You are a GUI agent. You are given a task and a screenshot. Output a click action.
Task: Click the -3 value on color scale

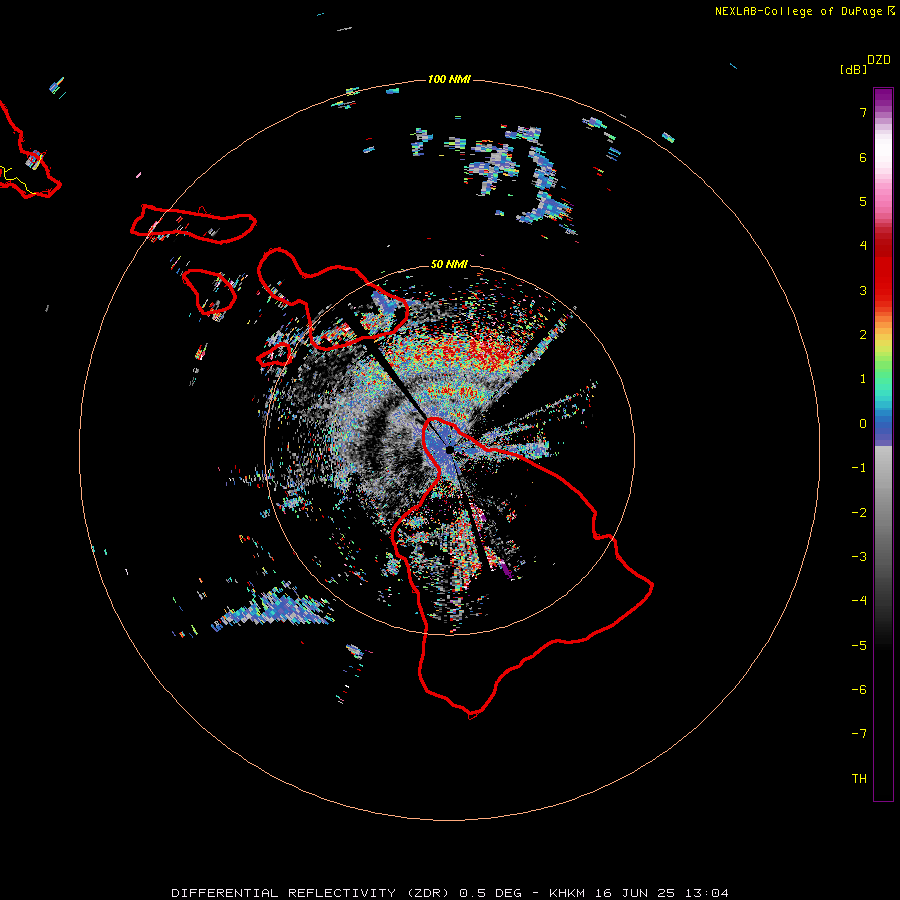point(859,556)
